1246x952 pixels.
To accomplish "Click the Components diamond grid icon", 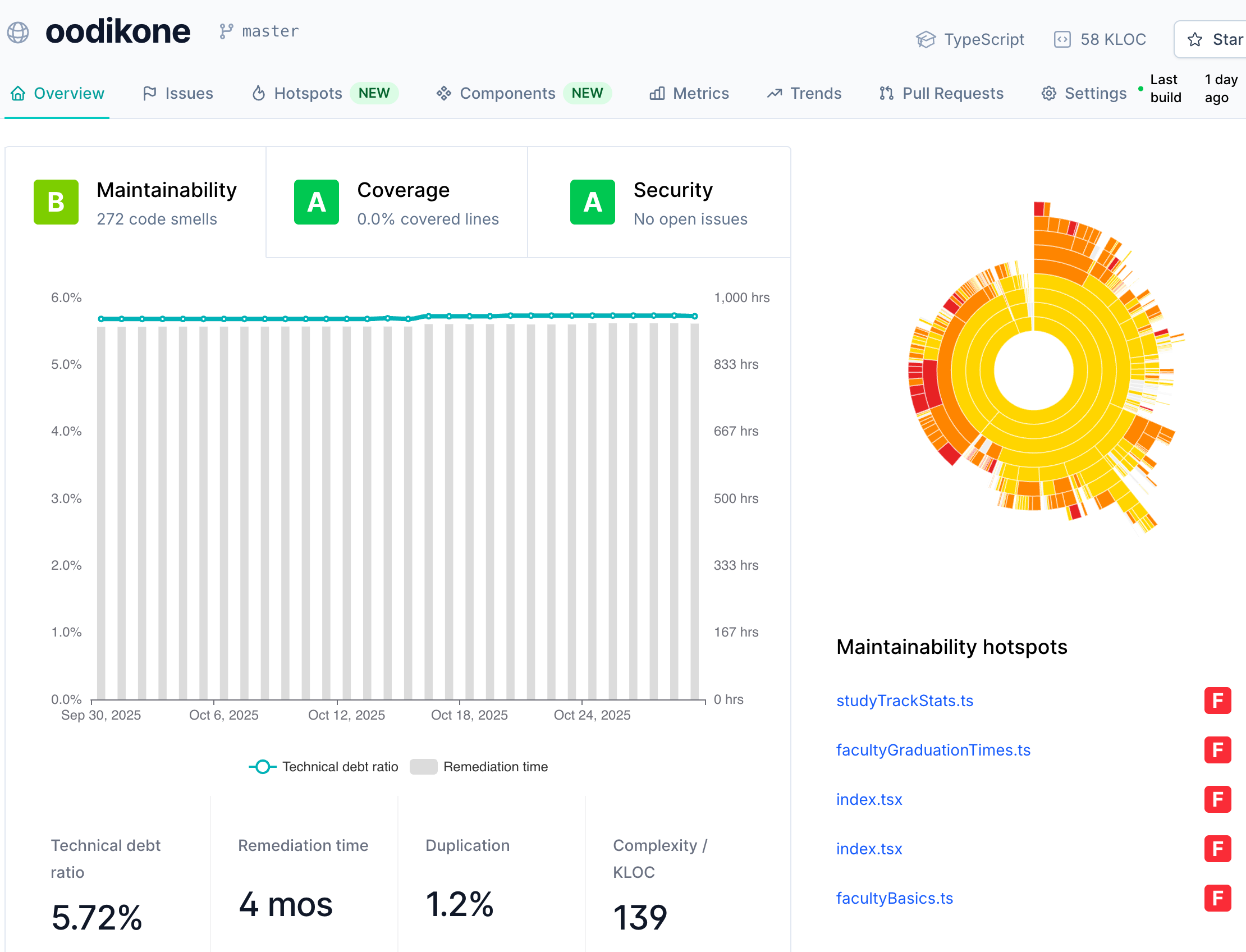I will coord(443,94).
